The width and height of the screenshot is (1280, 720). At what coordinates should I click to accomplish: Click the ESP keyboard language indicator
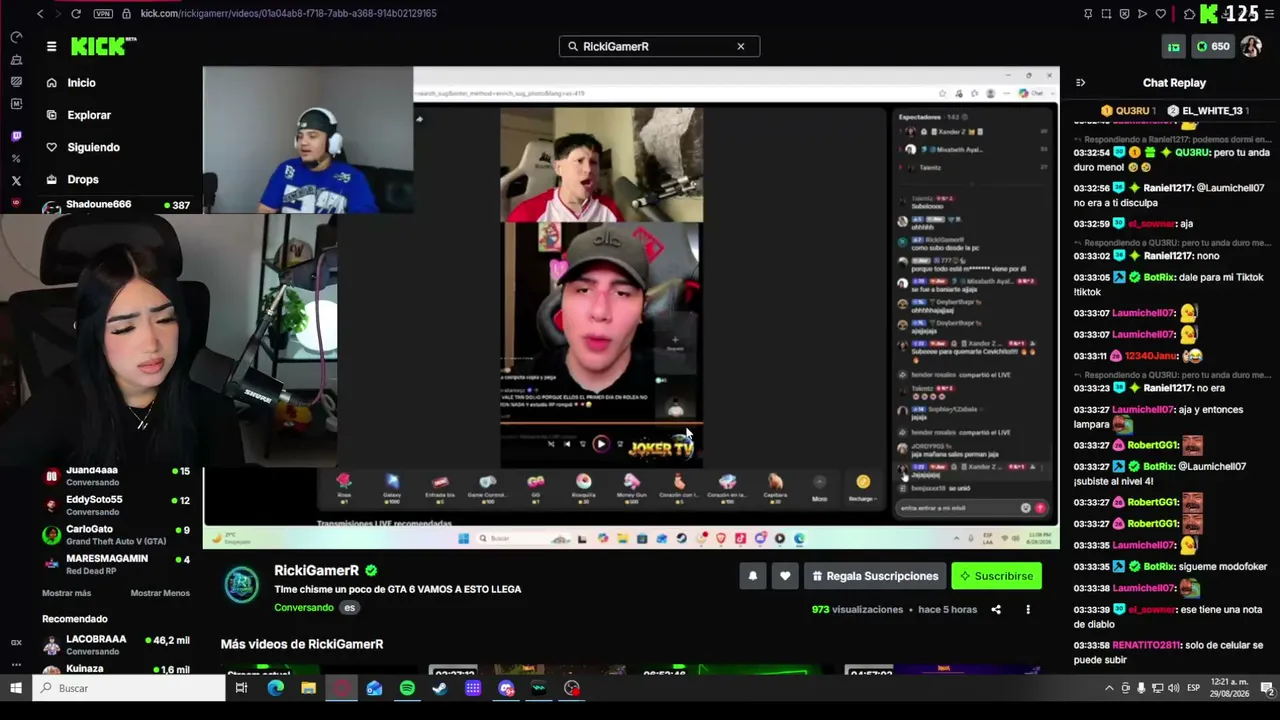pyautogui.click(x=1193, y=688)
